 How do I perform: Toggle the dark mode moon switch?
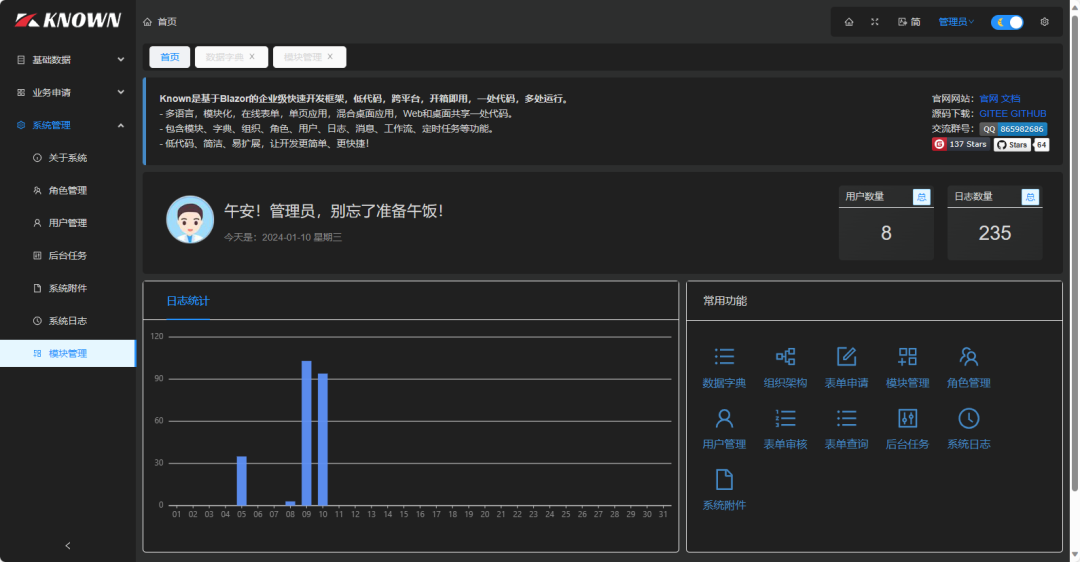click(1007, 22)
